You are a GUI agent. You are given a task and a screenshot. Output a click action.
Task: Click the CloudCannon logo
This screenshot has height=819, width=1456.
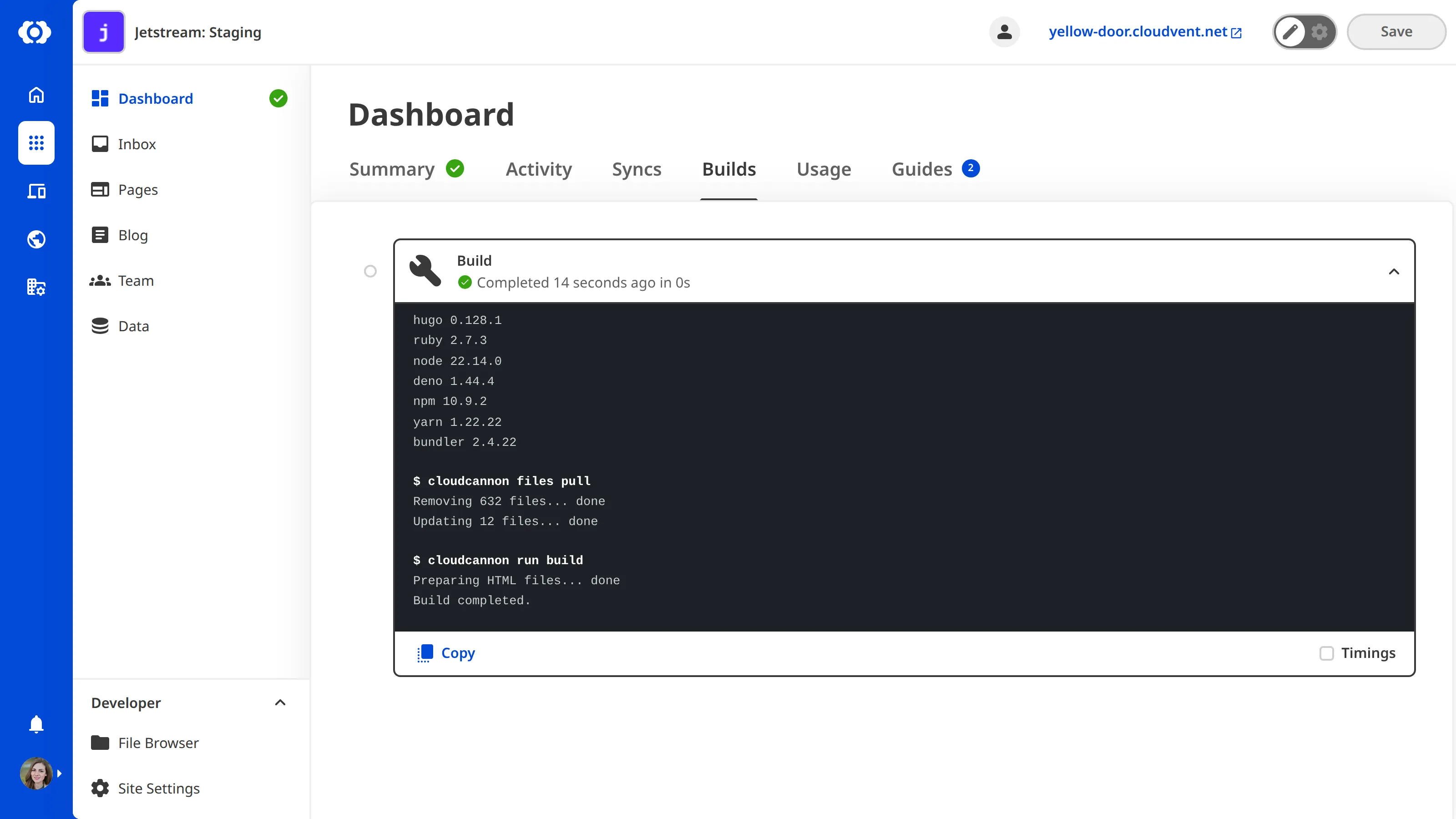(x=35, y=32)
